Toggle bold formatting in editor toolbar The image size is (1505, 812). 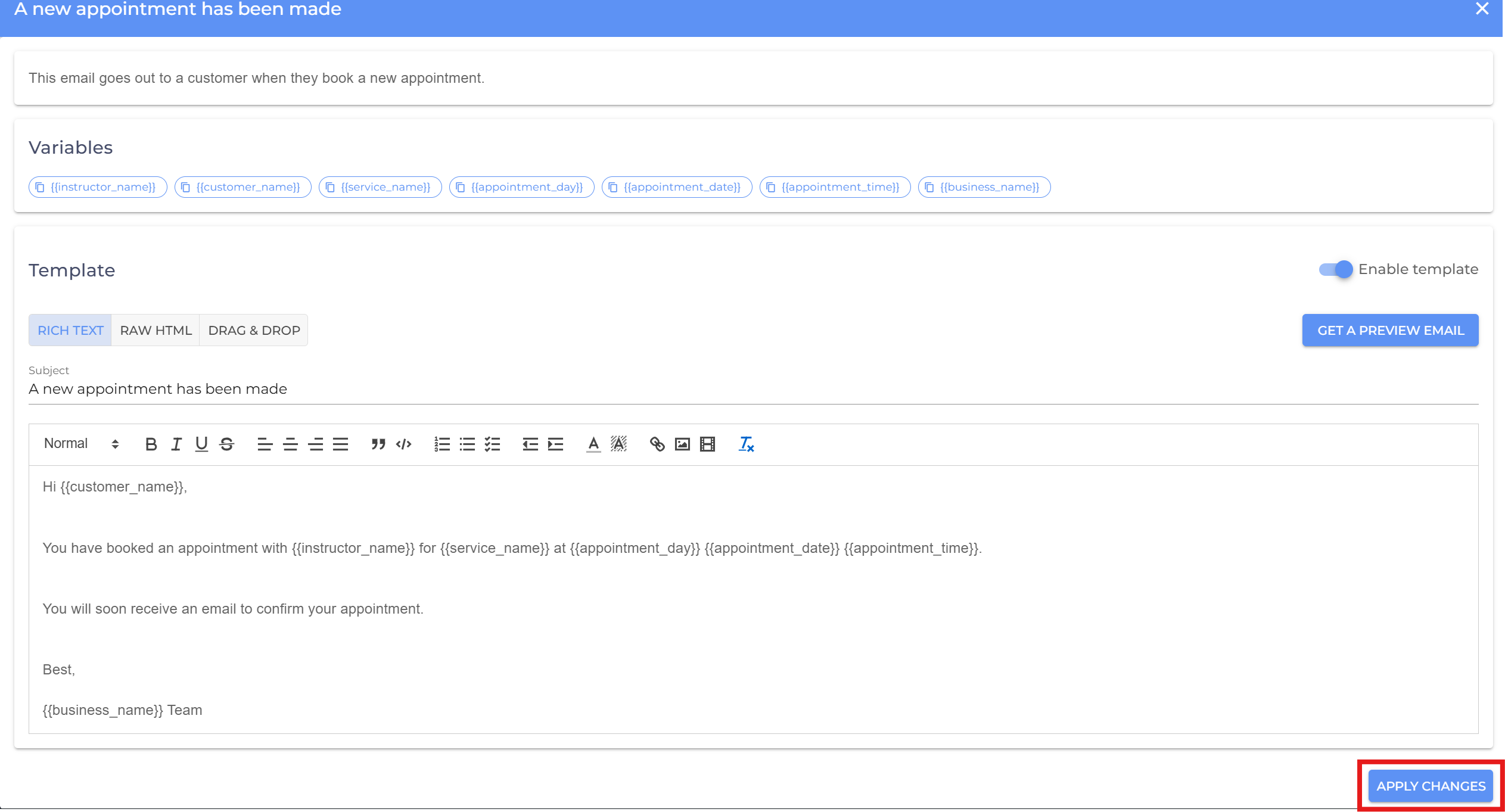click(x=151, y=444)
